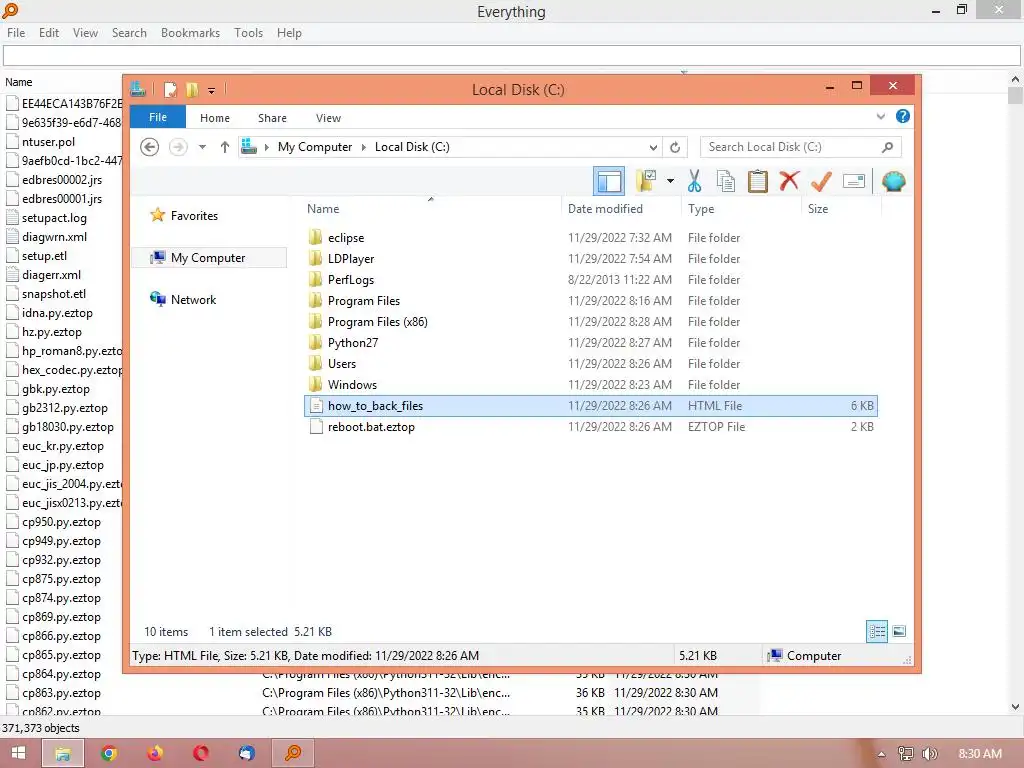Image resolution: width=1024 pixels, height=768 pixels.
Task: Click the red X delete icon
Action: pos(789,180)
